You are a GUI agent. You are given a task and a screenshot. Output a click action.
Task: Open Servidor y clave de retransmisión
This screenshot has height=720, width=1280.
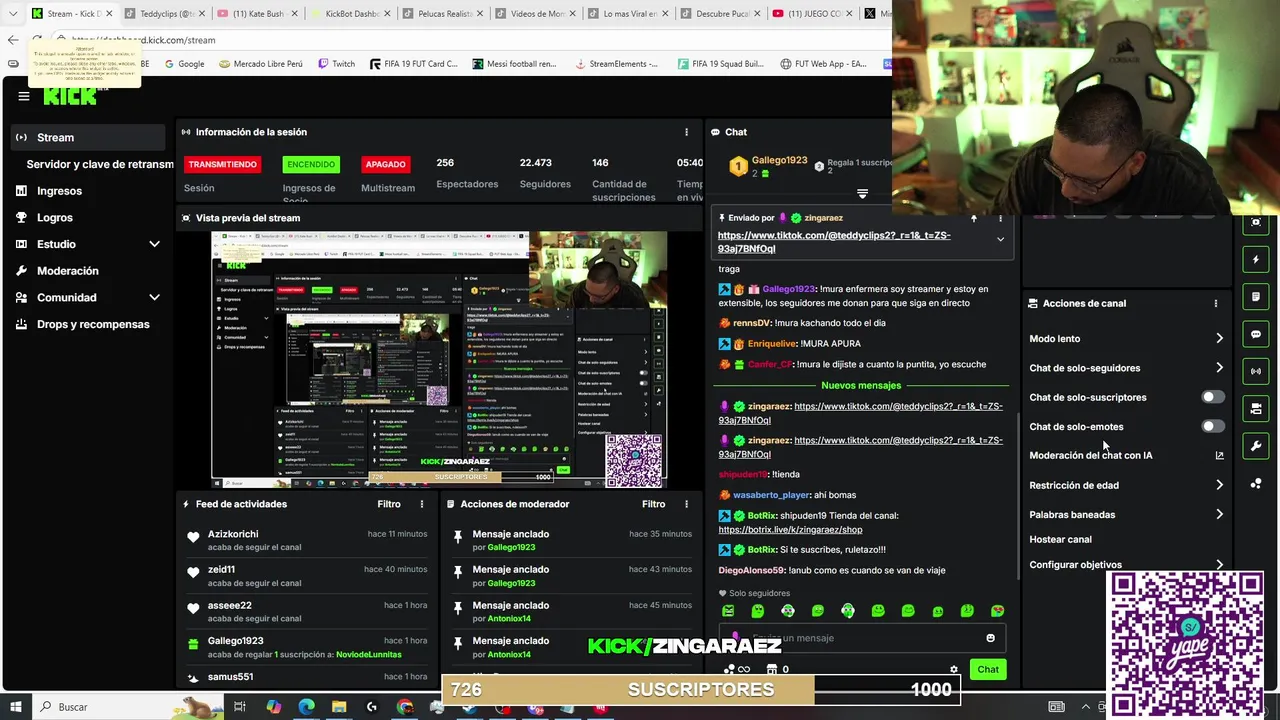[100, 164]
